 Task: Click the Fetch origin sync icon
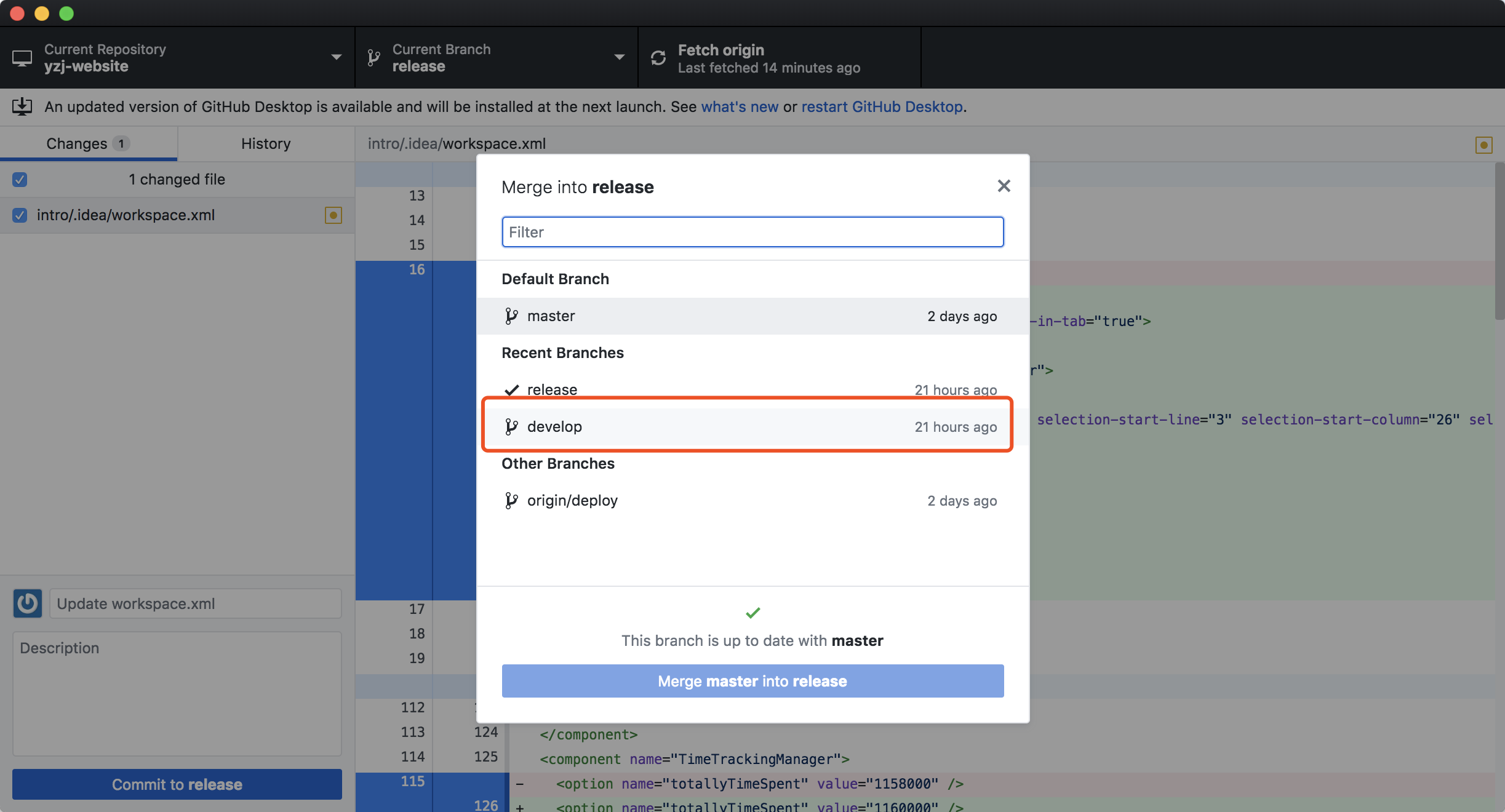click(658, 58)
